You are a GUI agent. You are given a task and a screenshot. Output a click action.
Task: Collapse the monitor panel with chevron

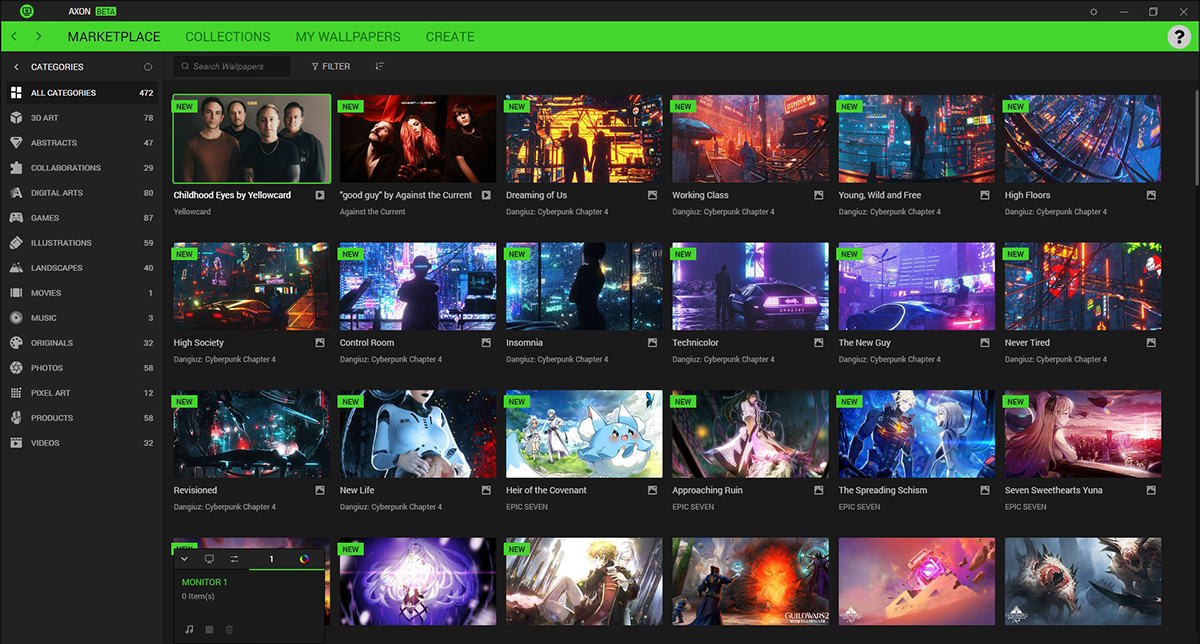pos(184,559)
